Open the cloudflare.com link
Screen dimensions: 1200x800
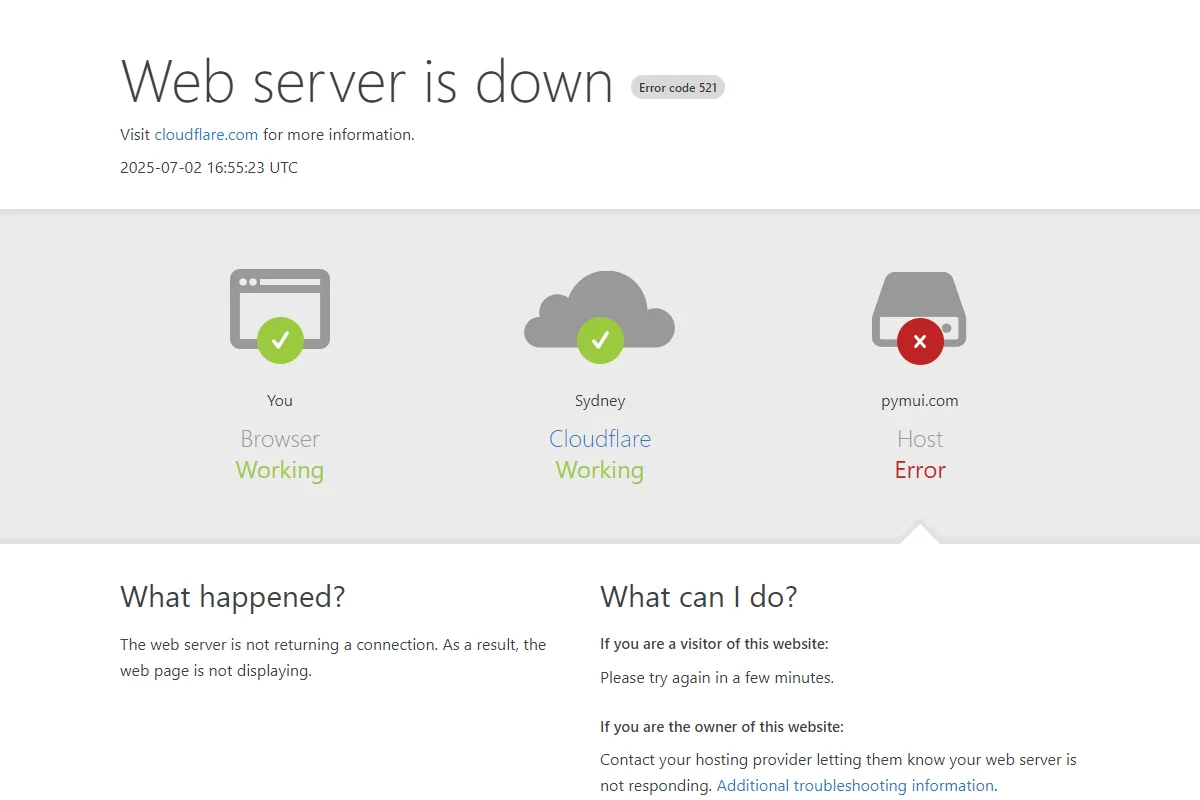[x=206, y=135]
